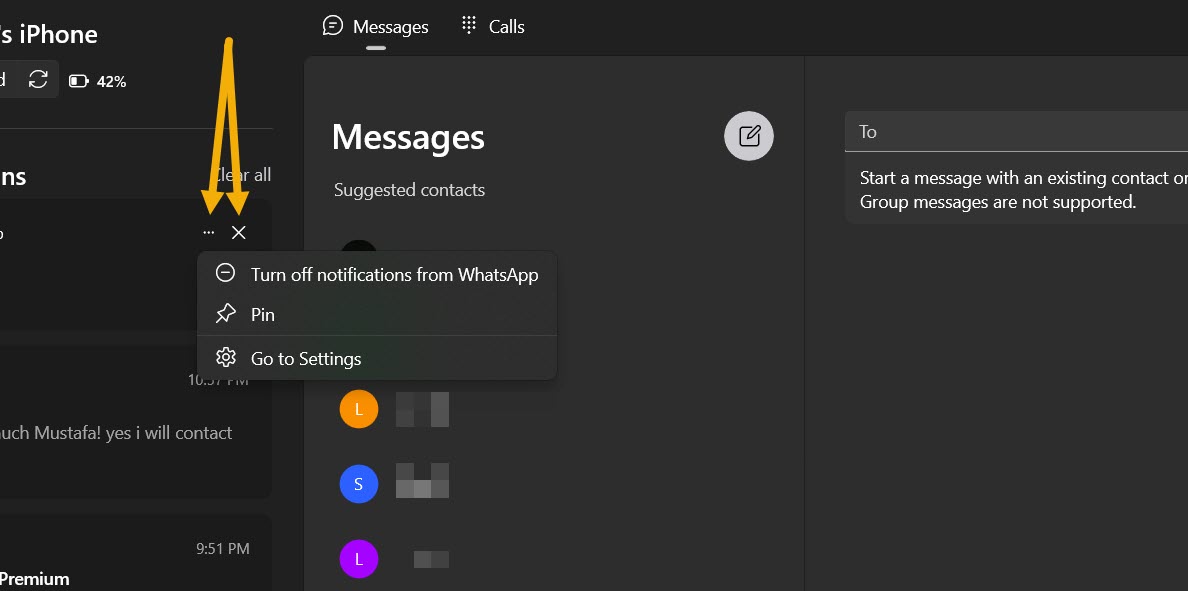
Task: Click the battery status icon
Action: 79,81
